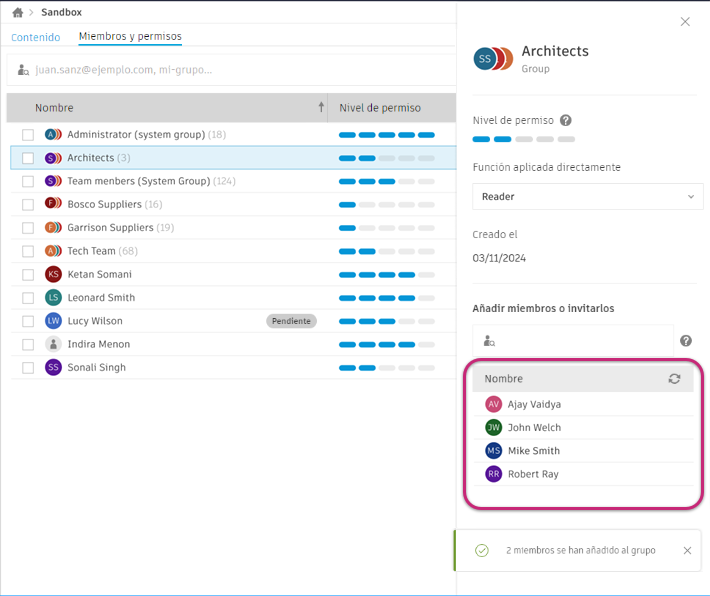The height and width of the screenshot is (596, 710).
Task: Click the Nombre column sort arrow
Action: (x=321, y=107)
